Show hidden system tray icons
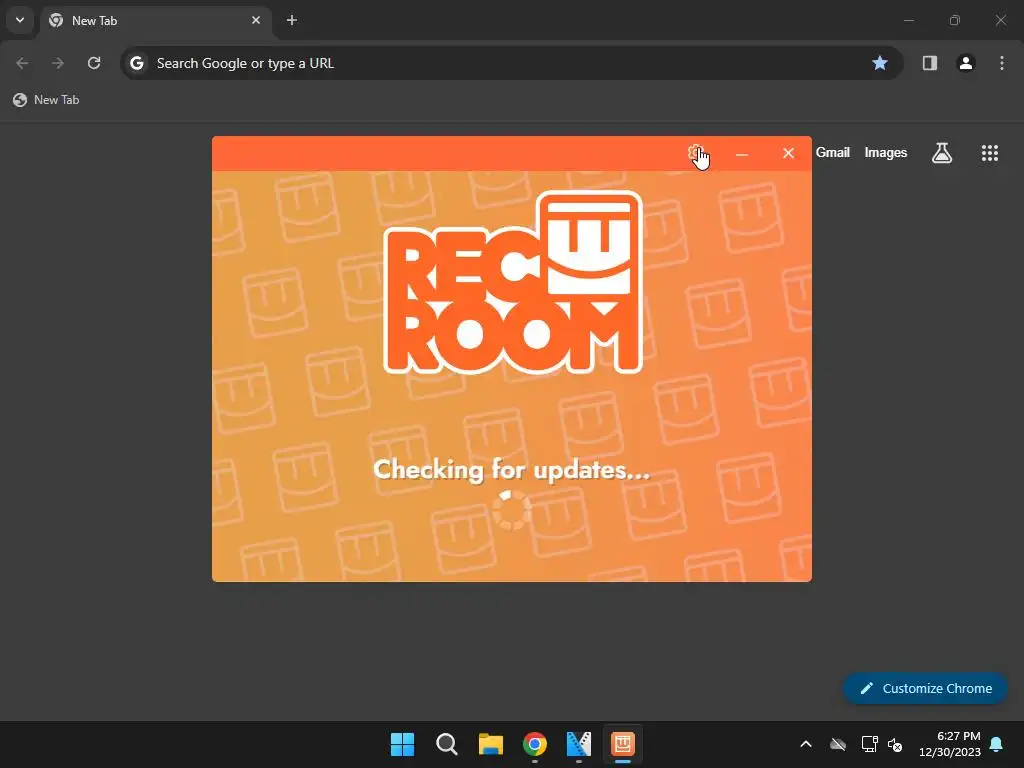Screen dimensions: 1024x768 806,744
